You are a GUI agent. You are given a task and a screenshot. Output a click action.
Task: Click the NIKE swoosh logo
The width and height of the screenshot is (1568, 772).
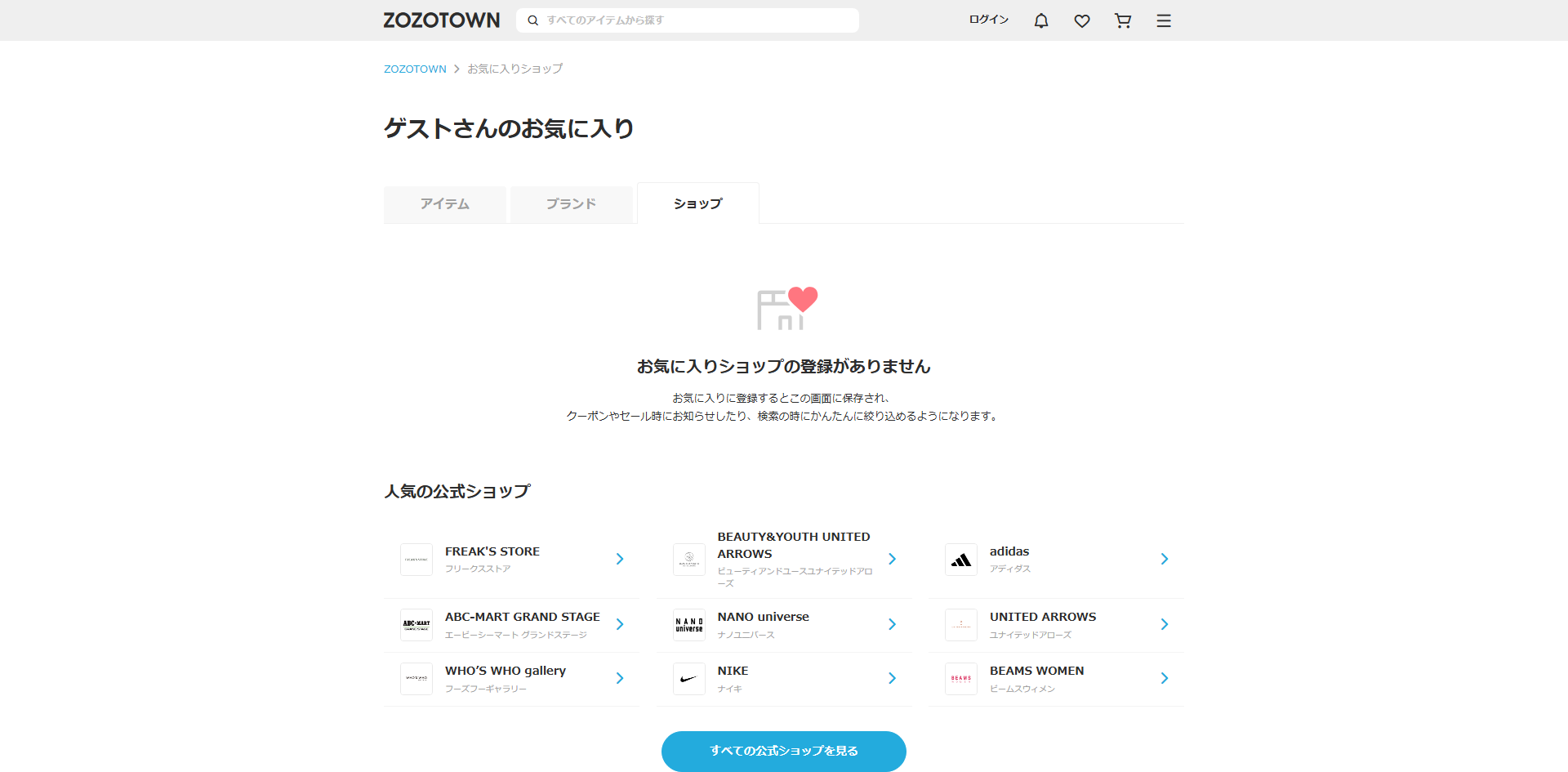(689, 679)
